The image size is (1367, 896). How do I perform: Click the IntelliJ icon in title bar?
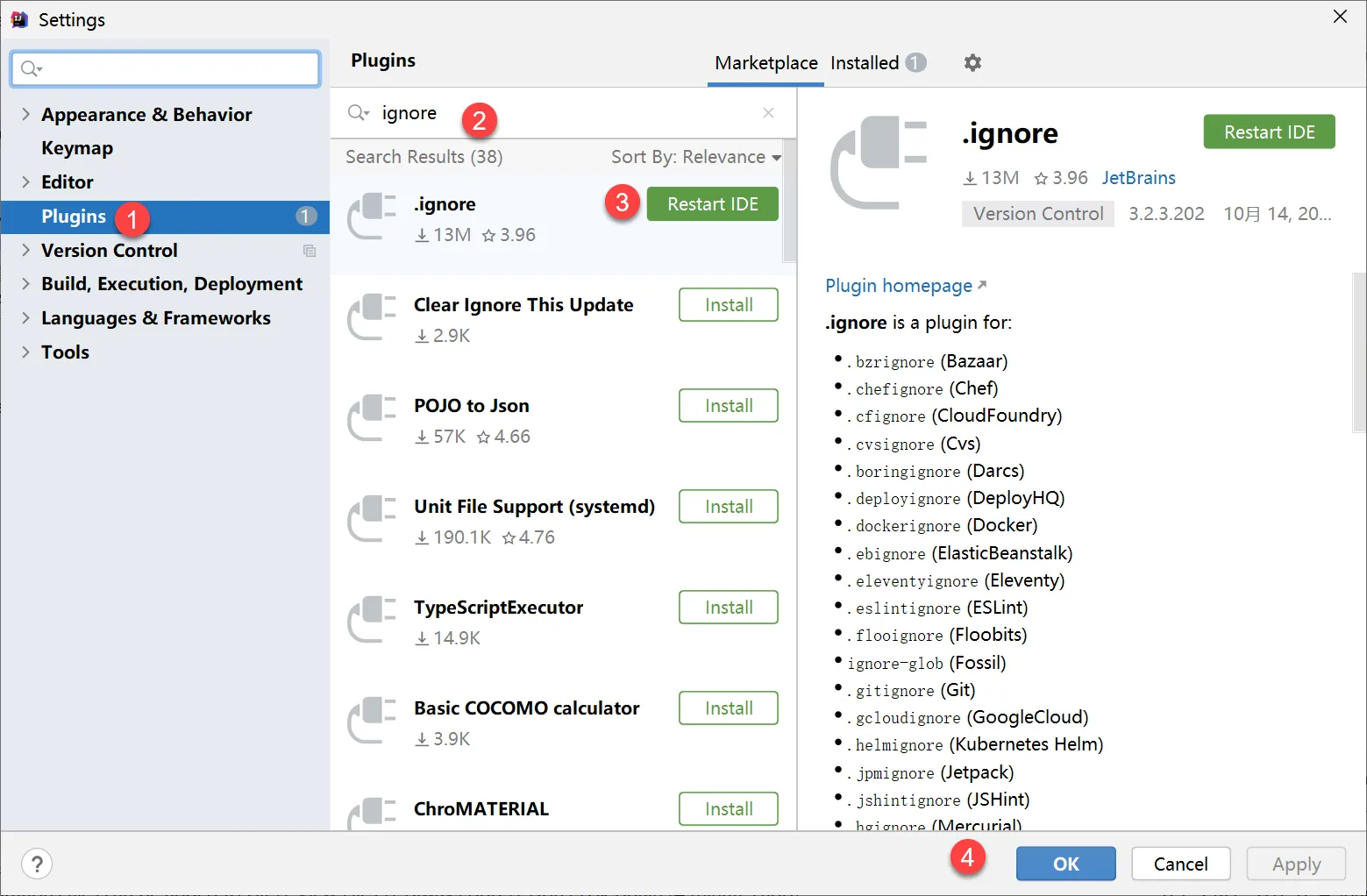18,19
